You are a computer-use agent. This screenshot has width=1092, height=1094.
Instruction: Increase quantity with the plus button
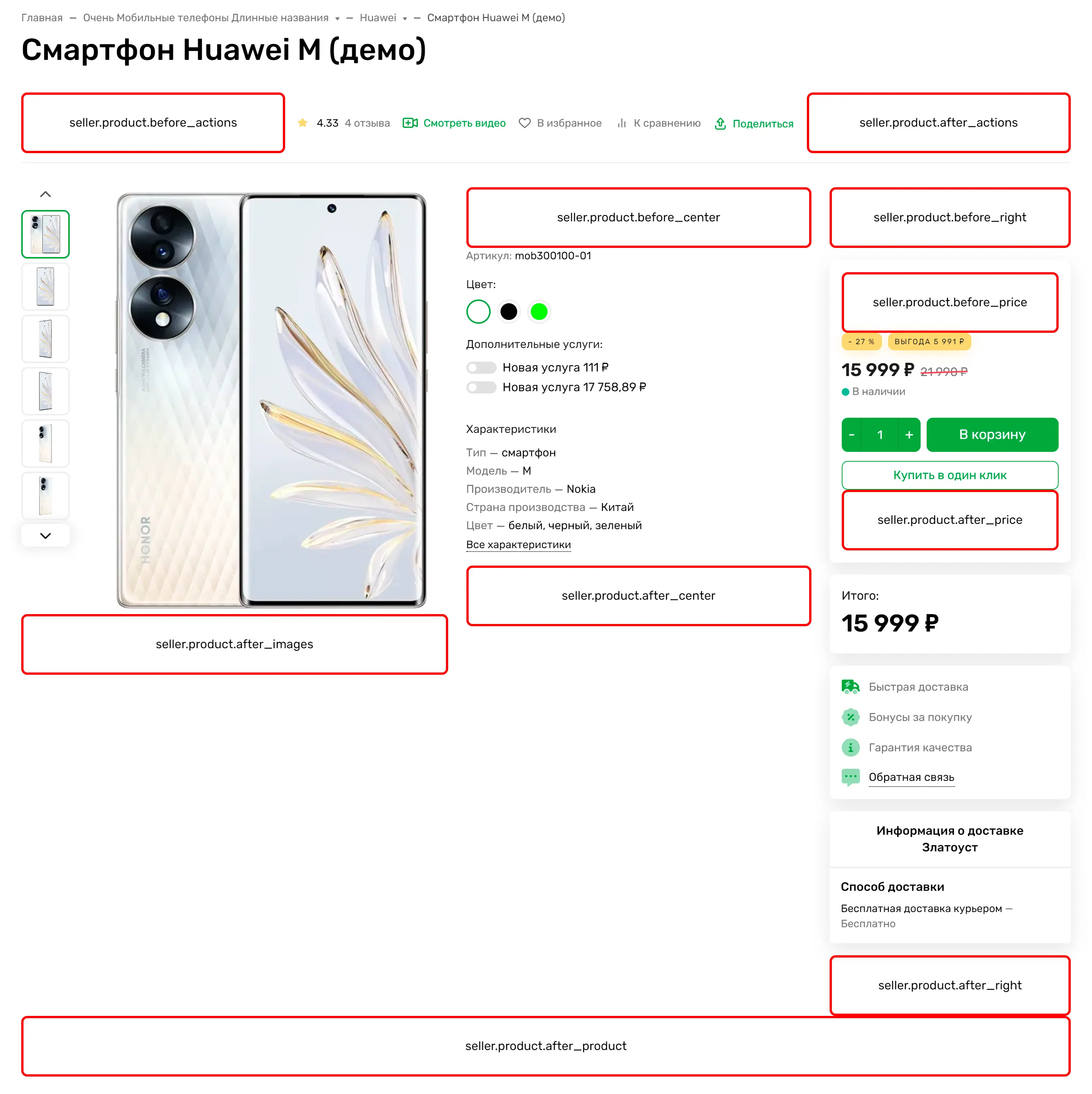908,434
